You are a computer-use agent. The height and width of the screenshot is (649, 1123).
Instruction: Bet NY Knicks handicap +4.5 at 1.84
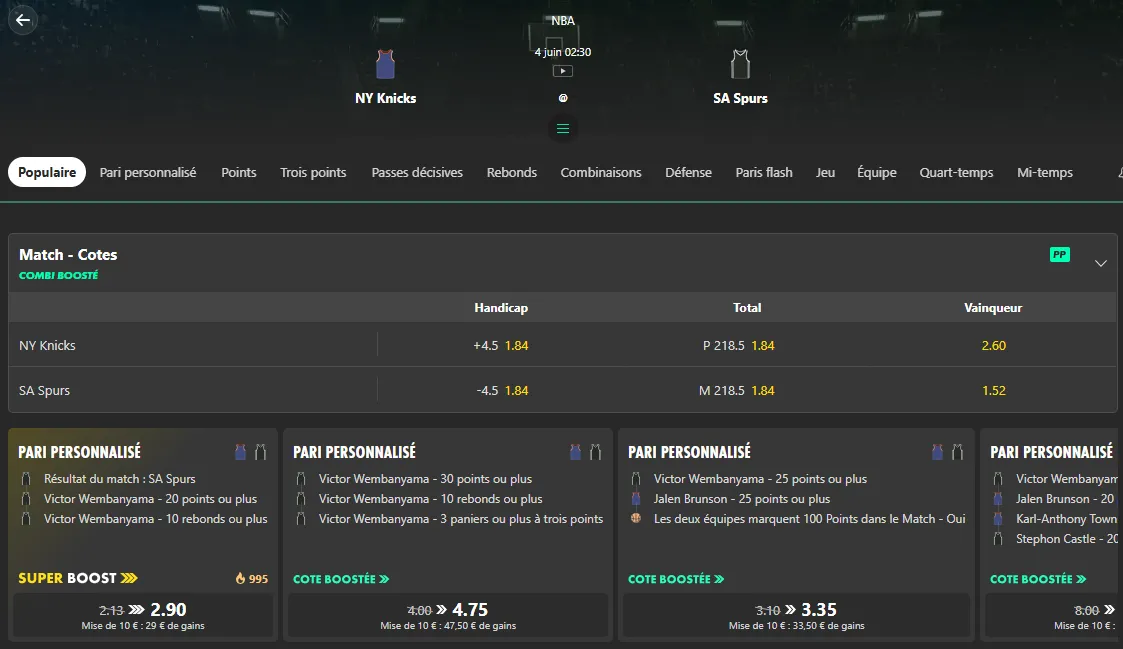(x=501, y=345)
